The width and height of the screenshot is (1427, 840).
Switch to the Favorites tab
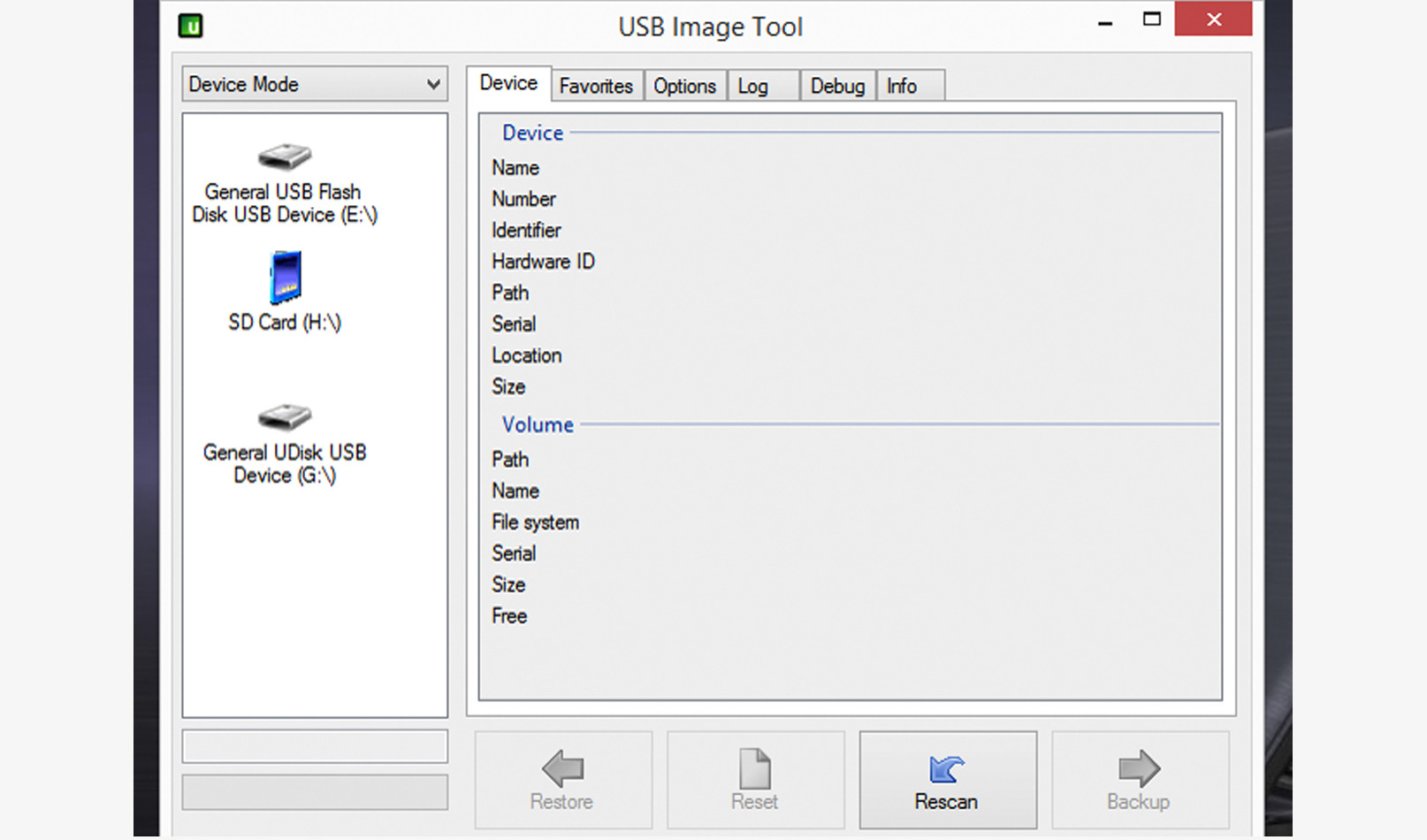coord(596,86)
